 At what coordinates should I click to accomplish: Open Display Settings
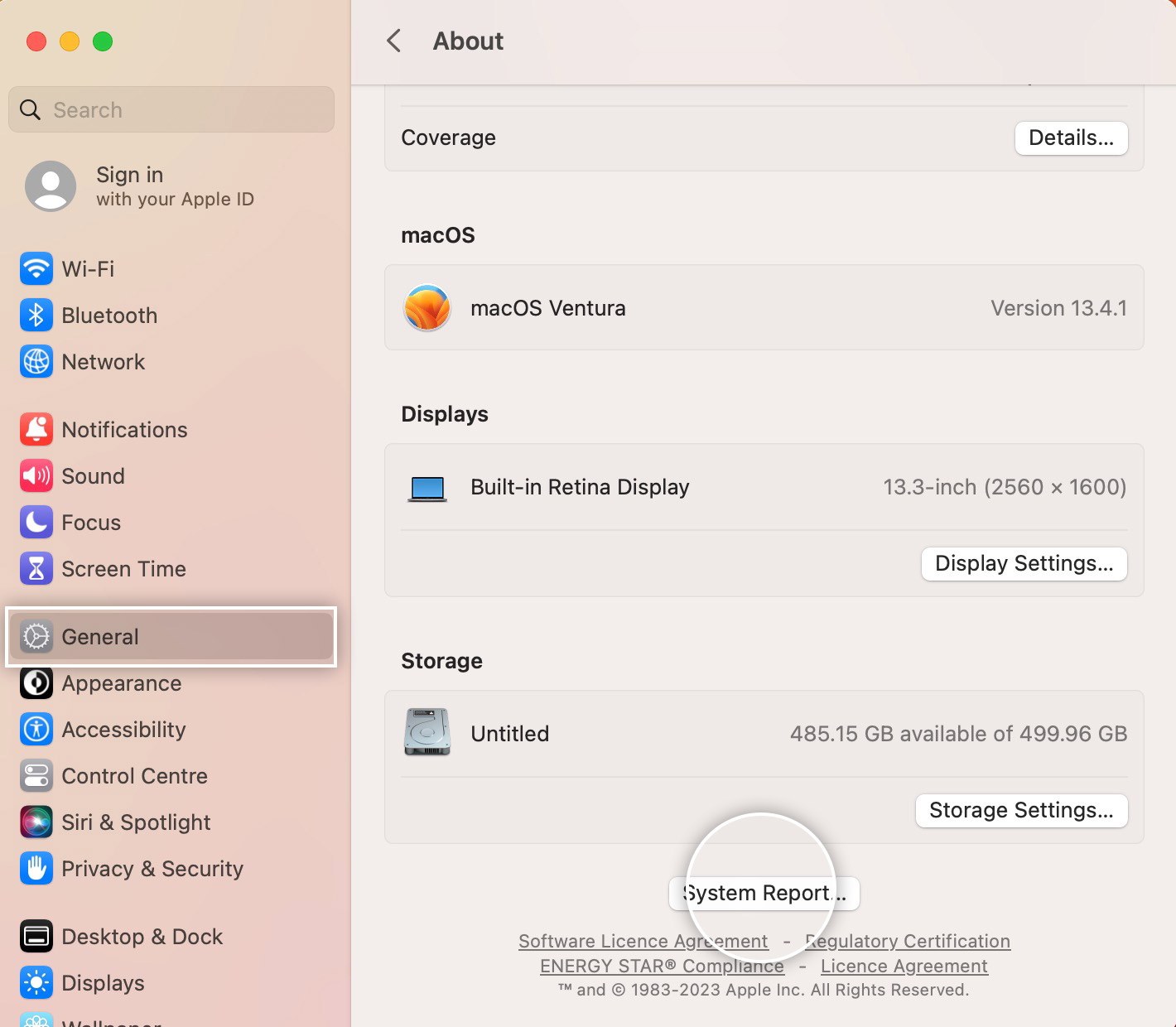(1024, 563)
